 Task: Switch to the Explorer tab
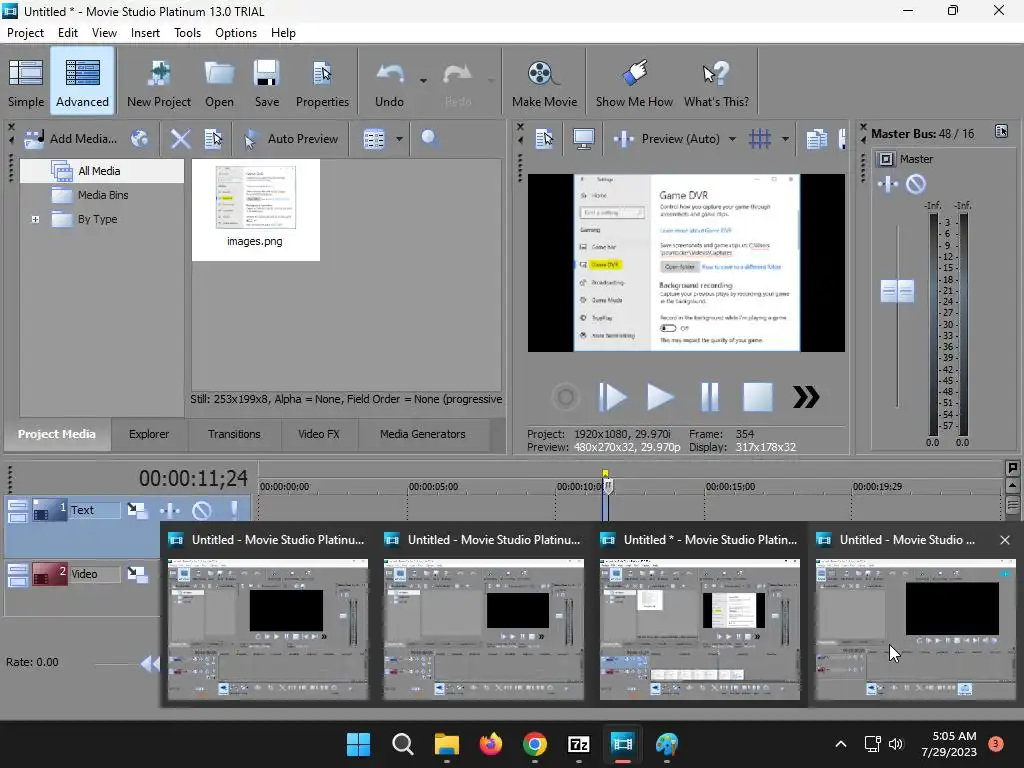(149, 434)
